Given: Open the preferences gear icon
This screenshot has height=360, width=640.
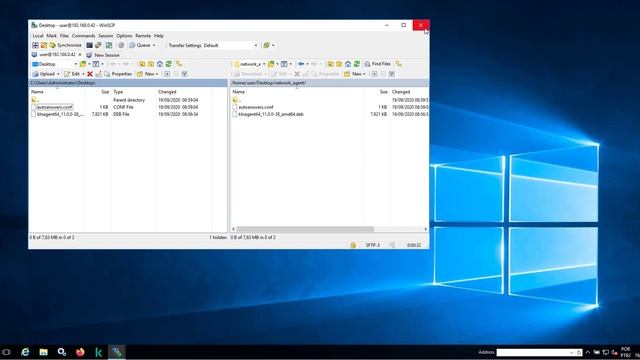Looking at the screenshot, I should pos(121,45).
